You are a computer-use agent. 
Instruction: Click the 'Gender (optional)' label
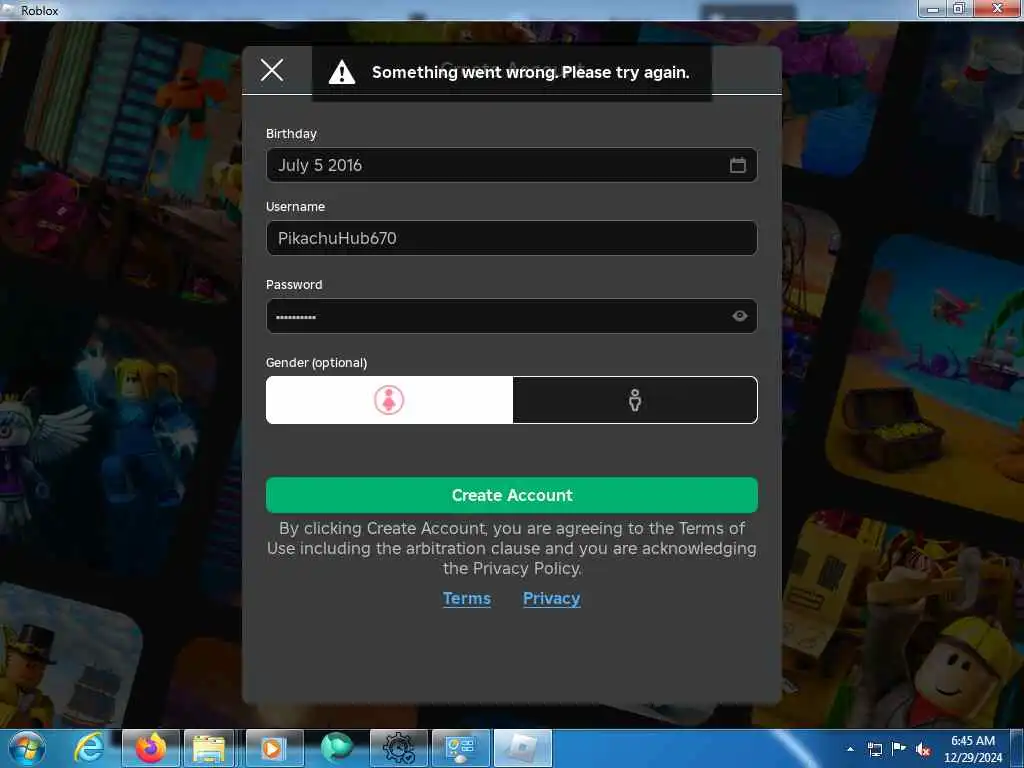[316, 362]
